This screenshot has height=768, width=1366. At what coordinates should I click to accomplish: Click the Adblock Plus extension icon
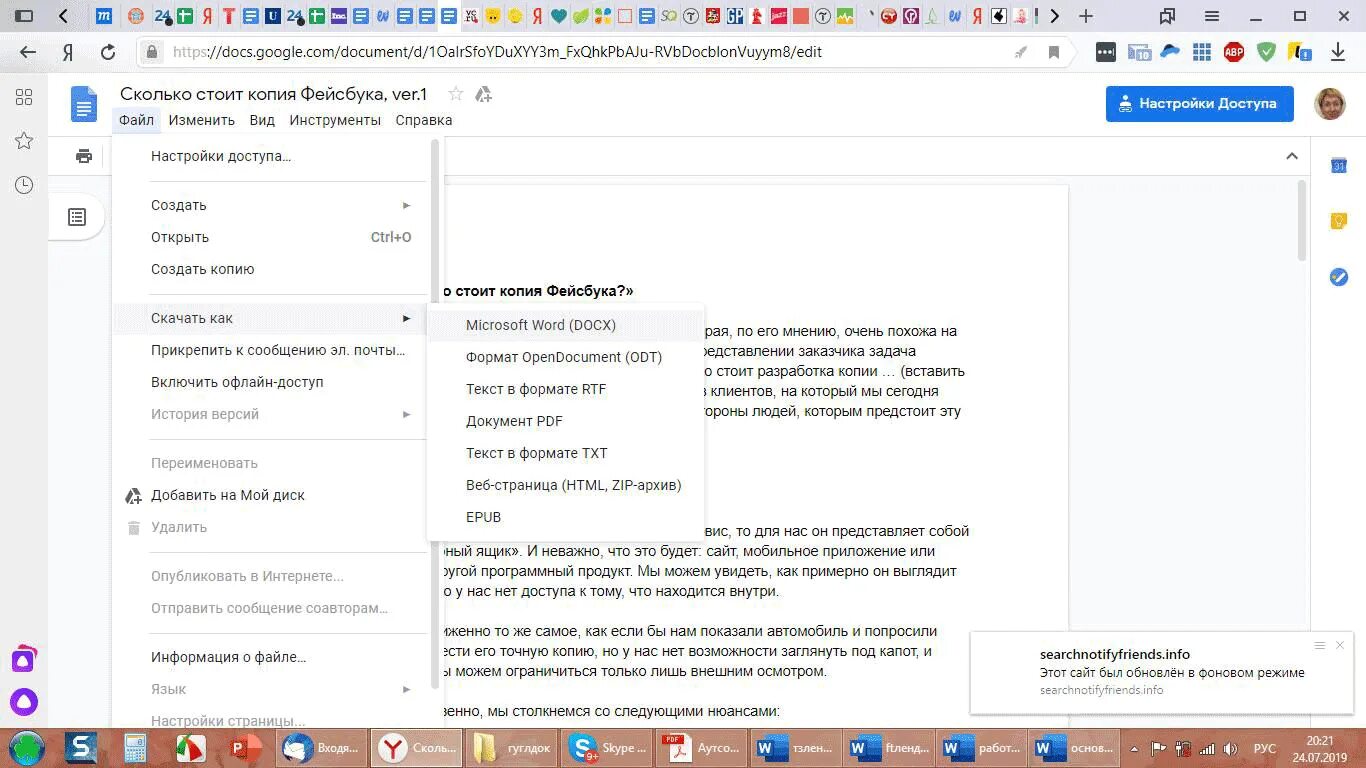(1234, 52)
